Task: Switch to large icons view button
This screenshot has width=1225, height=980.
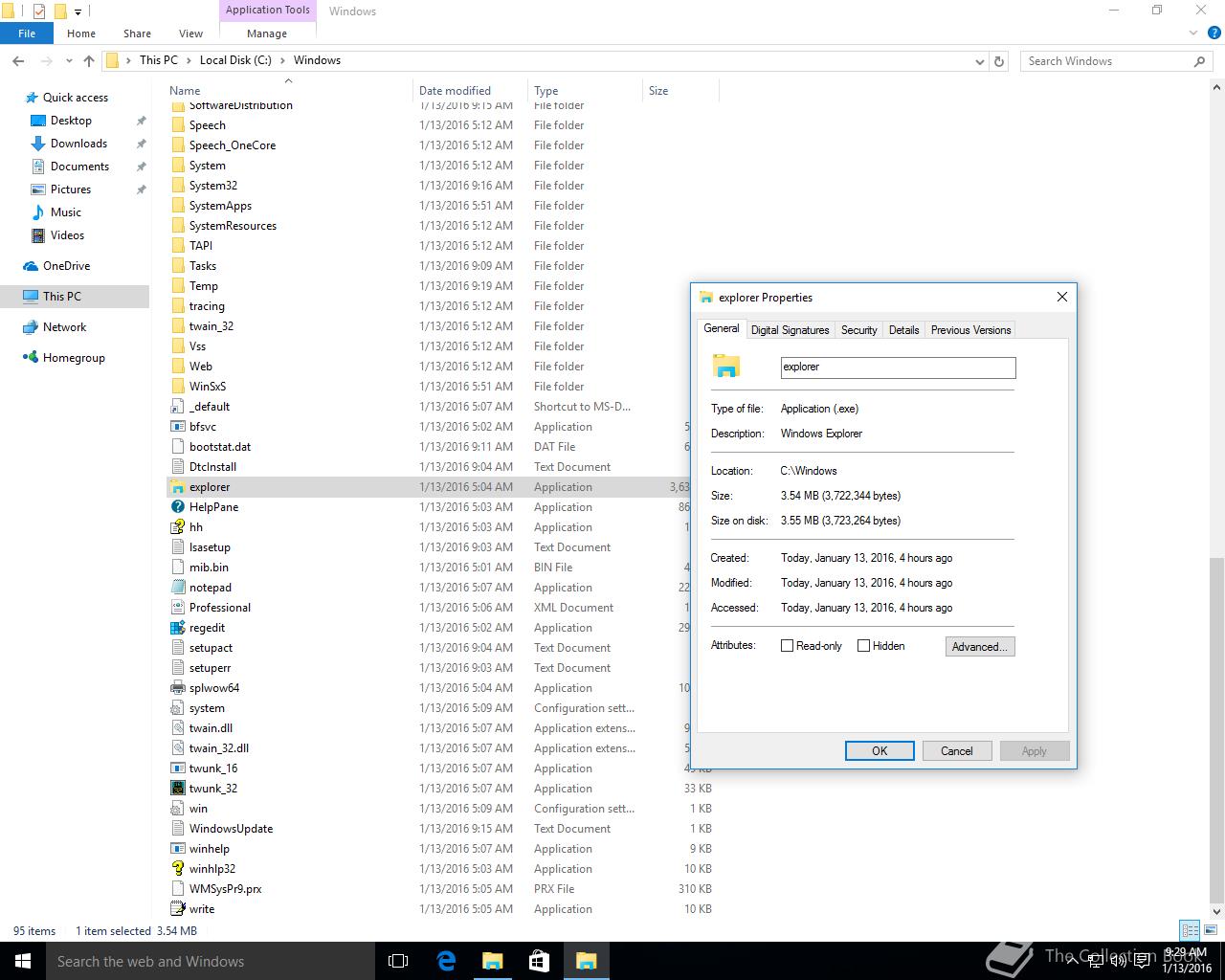Action: [1212, 930]
